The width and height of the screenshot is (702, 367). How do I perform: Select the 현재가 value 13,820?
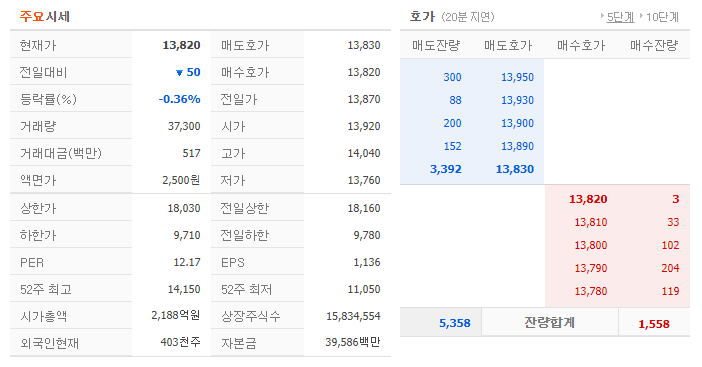click(181, 45)
